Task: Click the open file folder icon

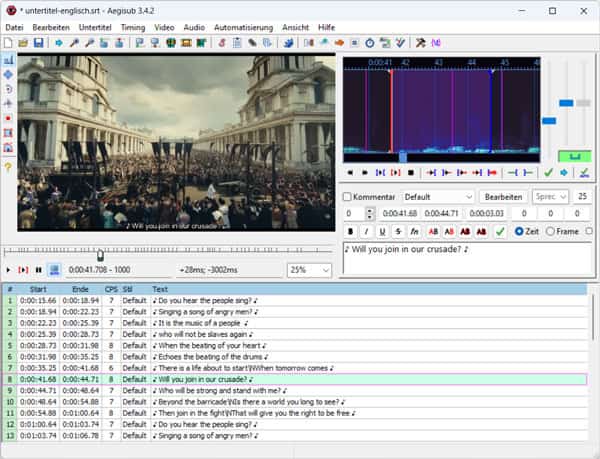Action: tap(23, 43)
